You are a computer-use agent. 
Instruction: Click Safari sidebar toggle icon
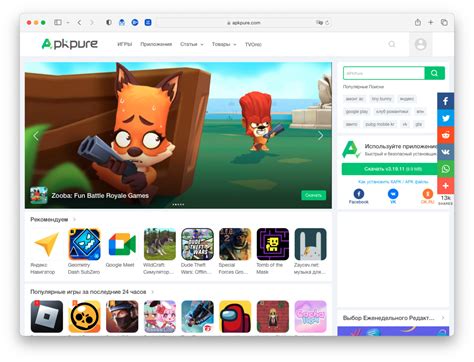tap(58, 22)
